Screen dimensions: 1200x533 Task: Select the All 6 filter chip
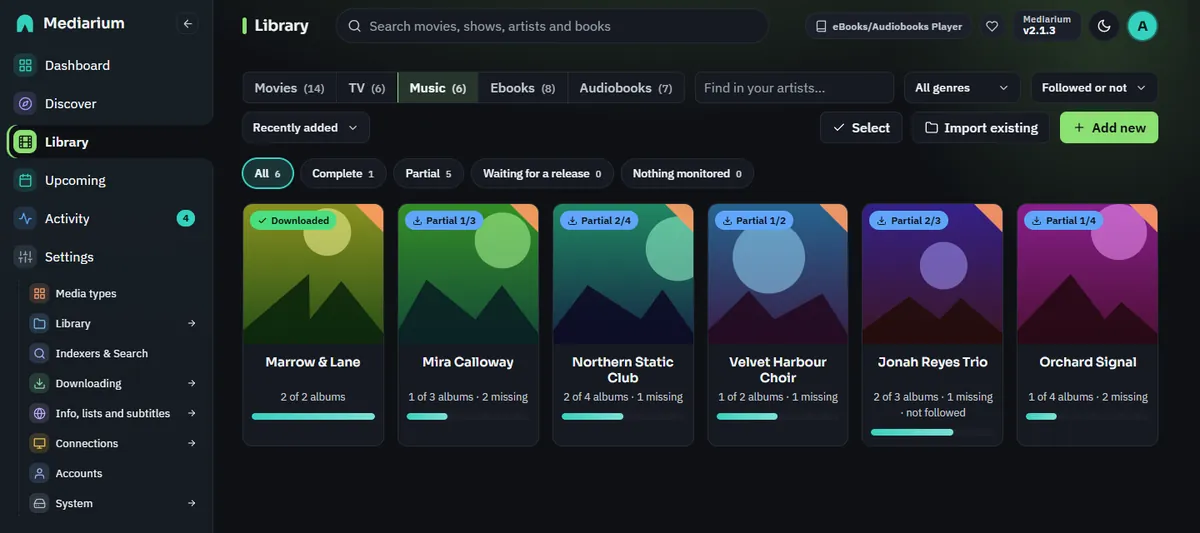click(268, 173)
